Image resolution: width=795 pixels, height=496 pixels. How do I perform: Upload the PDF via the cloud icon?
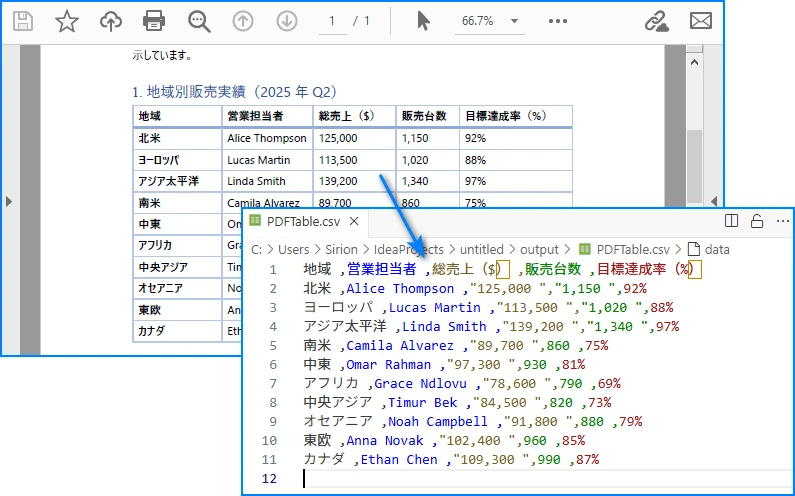point(111,21)
